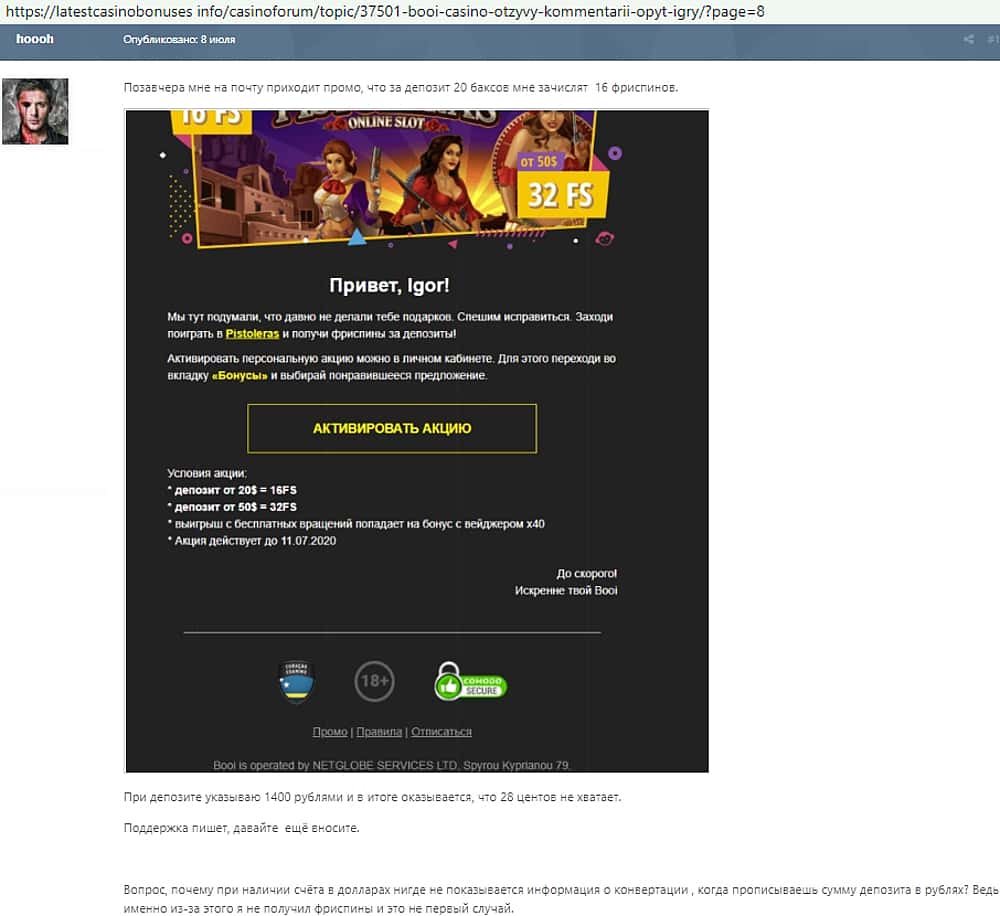Click the АКТИВИРОВАТЬ АКЦИЮ button

coord(392,429)
